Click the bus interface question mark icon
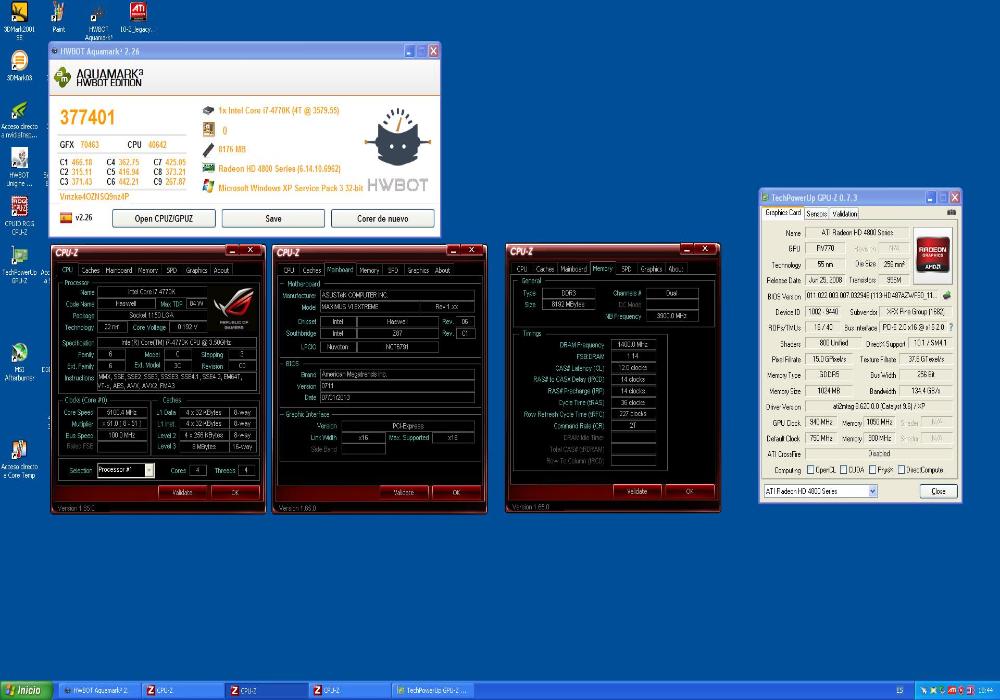Viewport: 1000px width, 700px height. click(951, 327)
